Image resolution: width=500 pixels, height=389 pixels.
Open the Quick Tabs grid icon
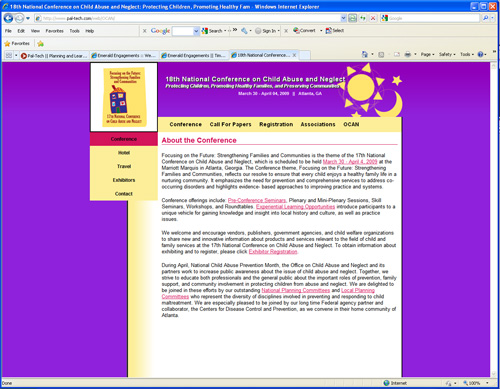point(9,55)
